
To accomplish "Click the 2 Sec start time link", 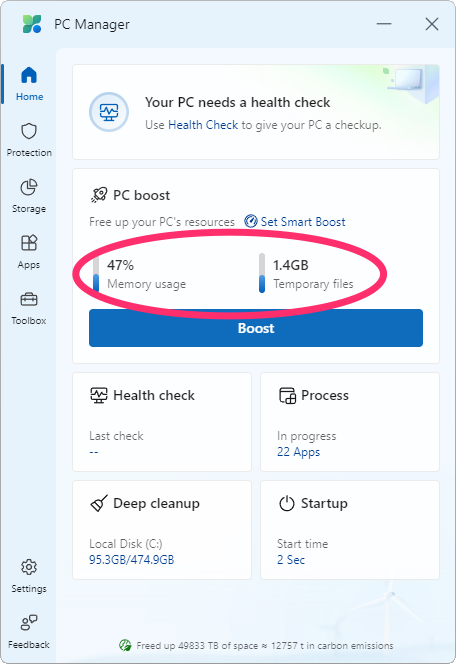I will point(291,560).
